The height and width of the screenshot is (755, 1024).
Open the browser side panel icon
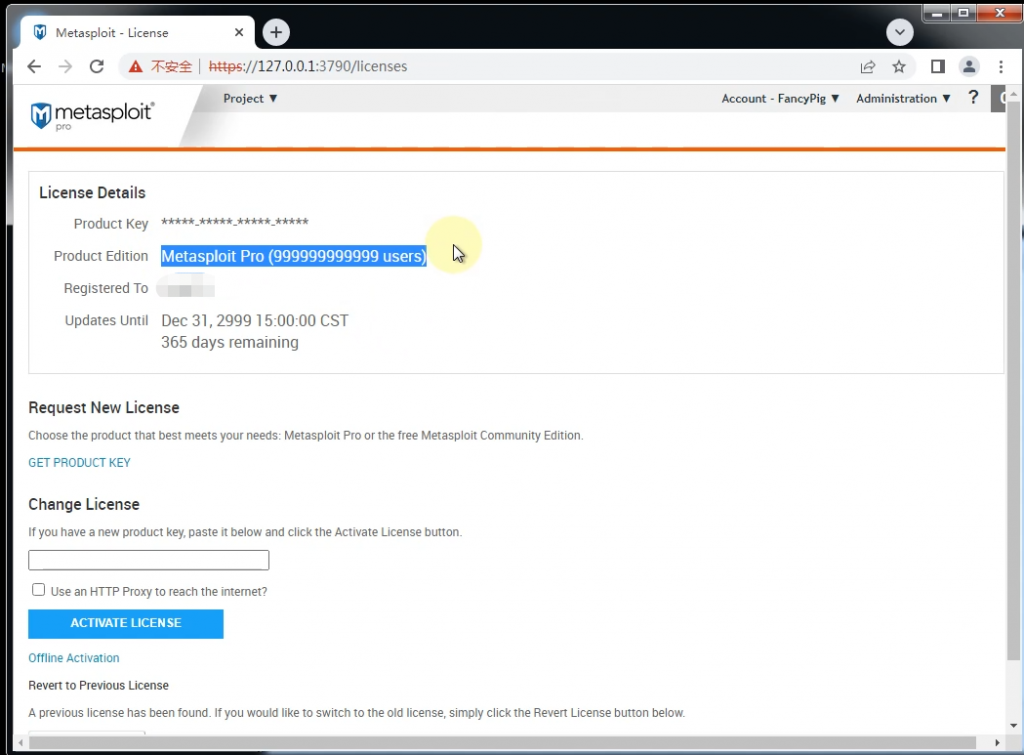938,67
